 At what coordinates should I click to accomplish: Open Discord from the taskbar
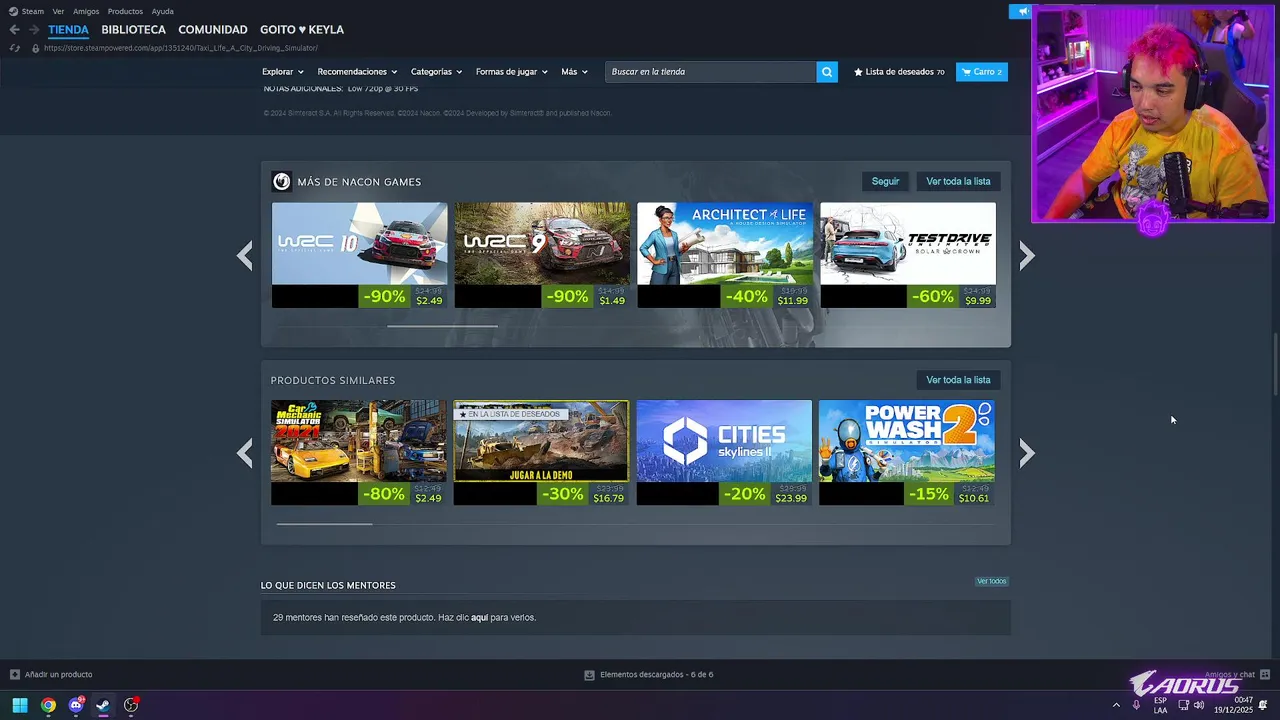click(76, 705)
